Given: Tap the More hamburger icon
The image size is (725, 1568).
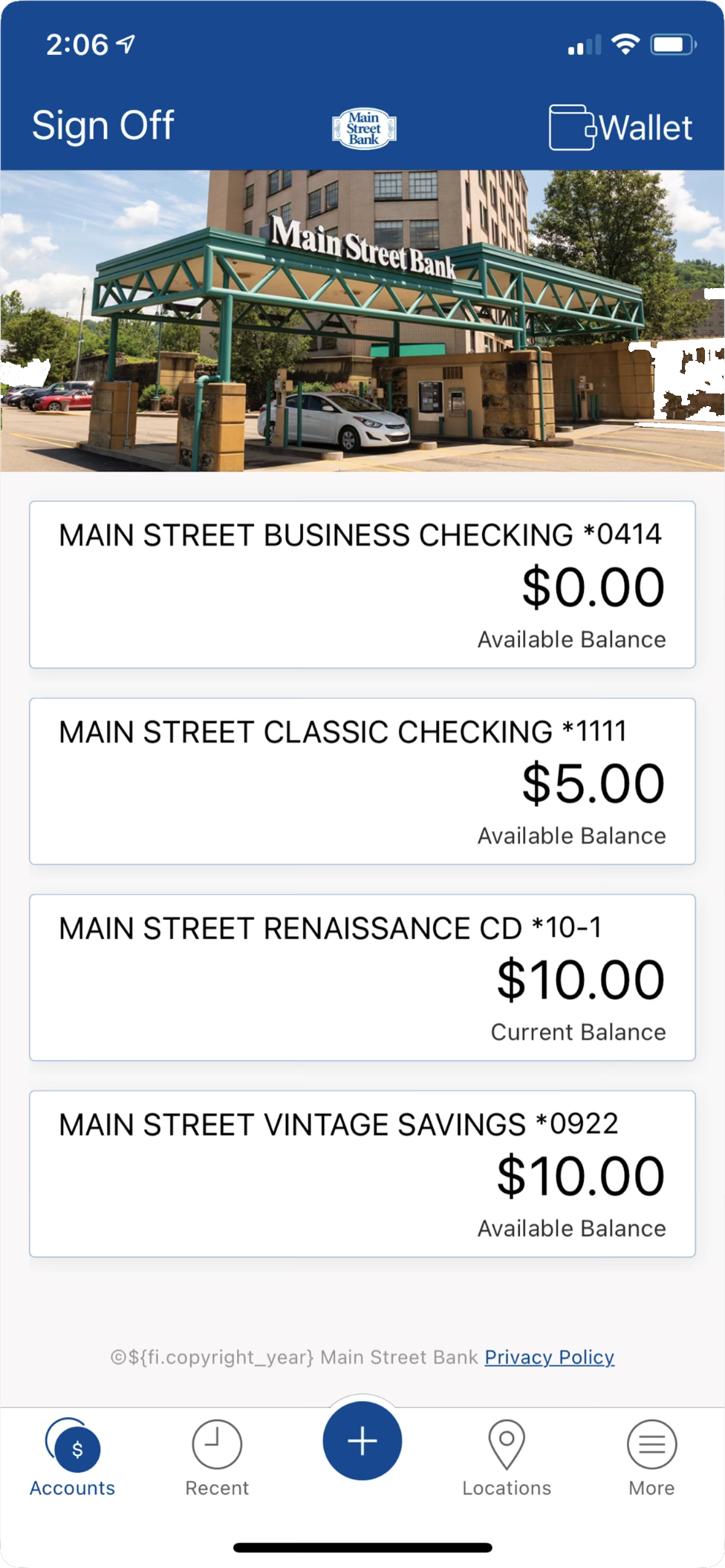Looking at the screenshot, I should [x=651, y=1444].
